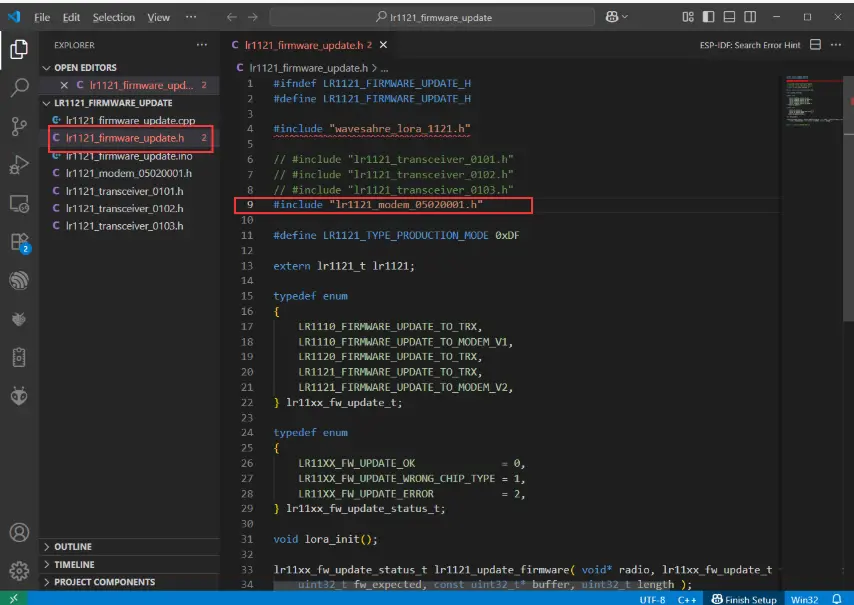
Task: Open the Manage gear settings icon
Action: tap(18, 571)
